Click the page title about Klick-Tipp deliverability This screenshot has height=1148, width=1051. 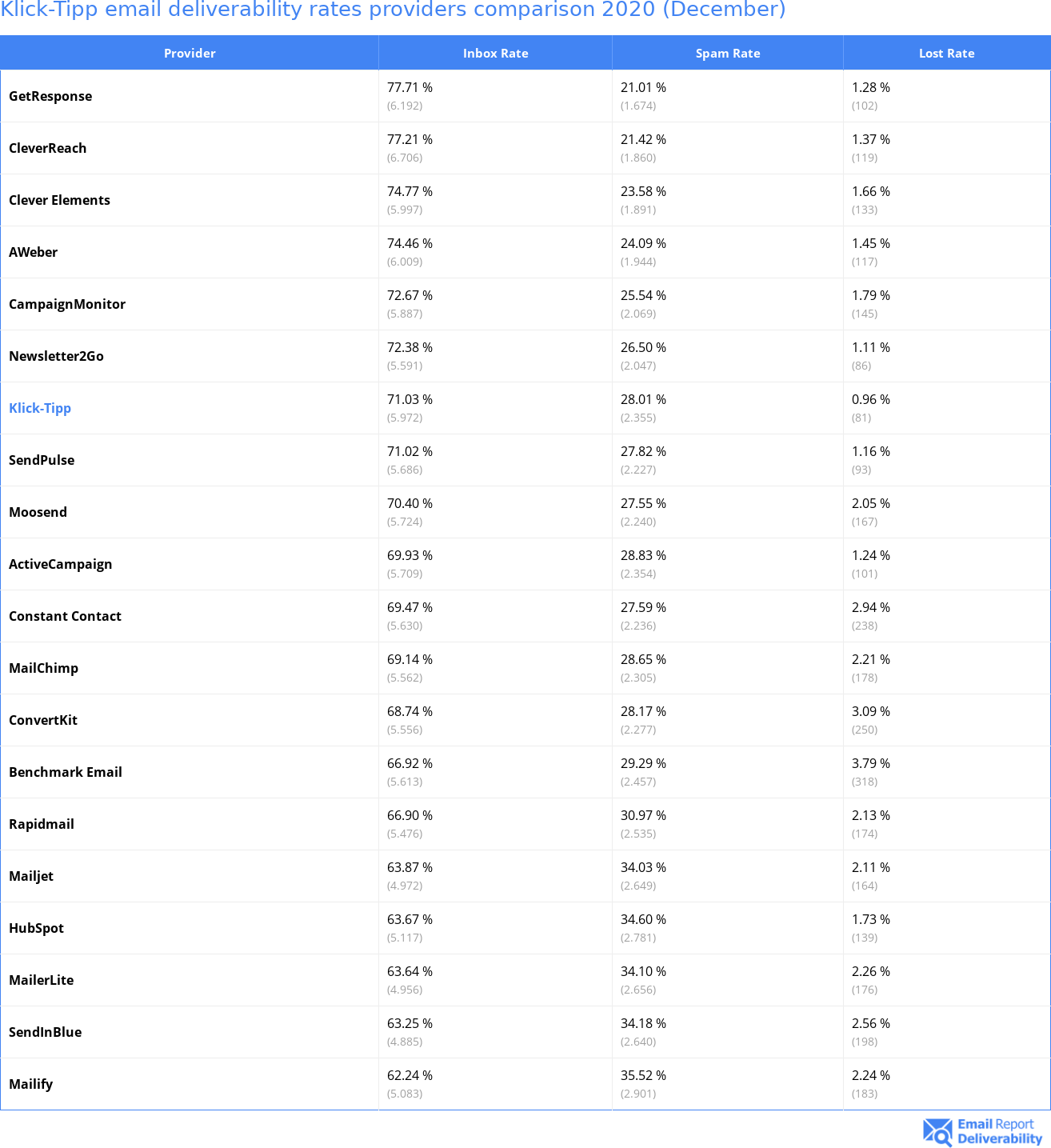coord(393,10)
